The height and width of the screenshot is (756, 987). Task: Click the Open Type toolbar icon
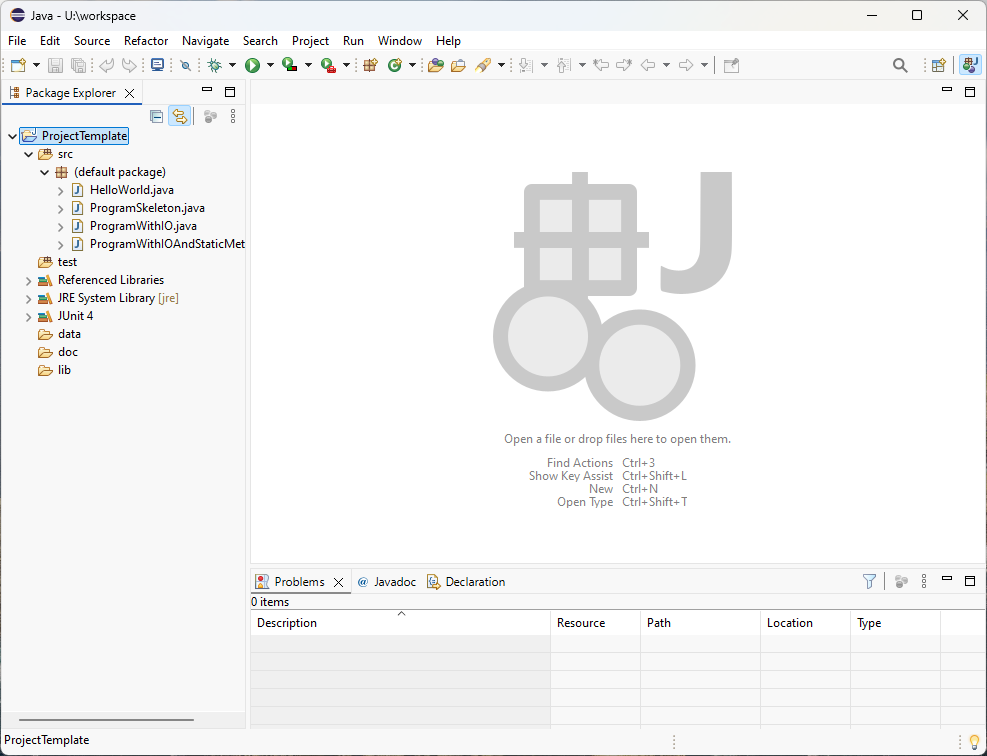(435, 65)
